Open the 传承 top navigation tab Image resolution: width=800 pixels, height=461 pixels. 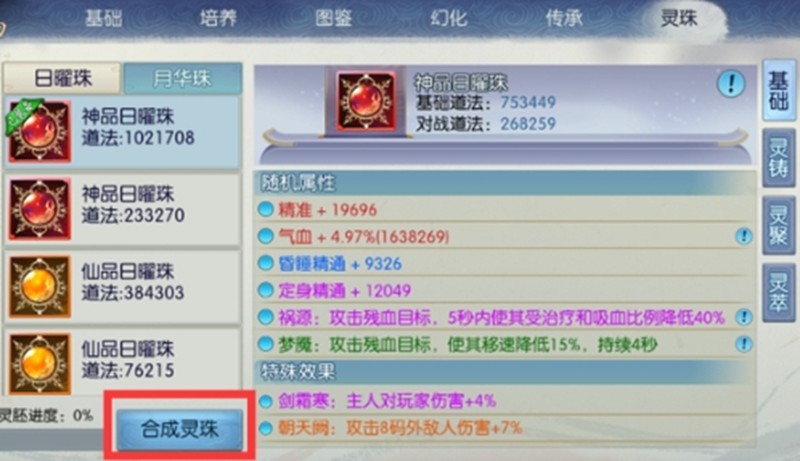(564, 18)
